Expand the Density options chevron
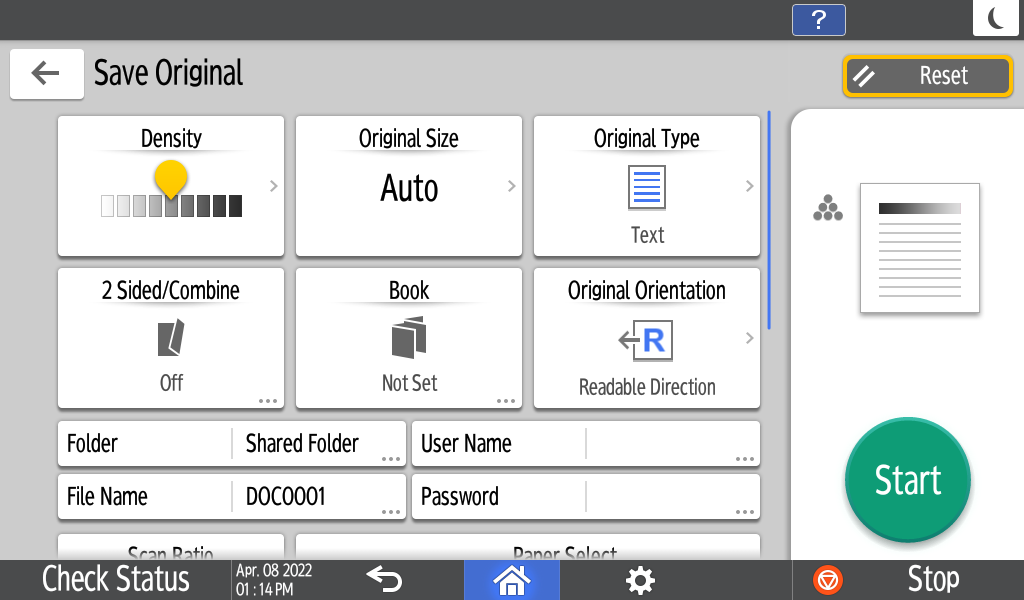This screenshot has width=1024, height=600. pyautogui.click(x=273, y=186)
